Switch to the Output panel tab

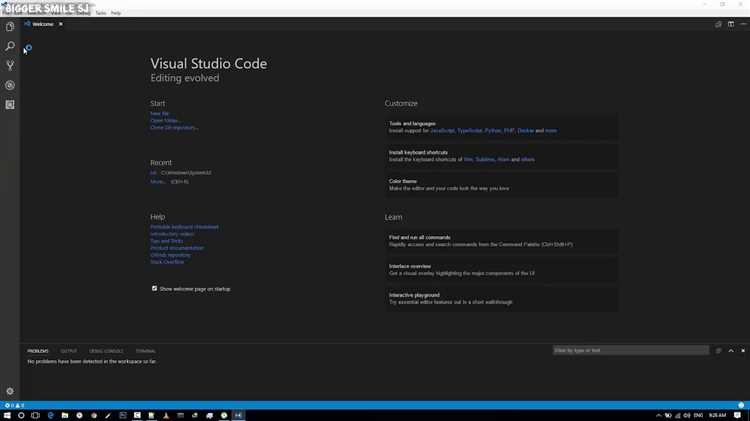click(x=68, y=351)
